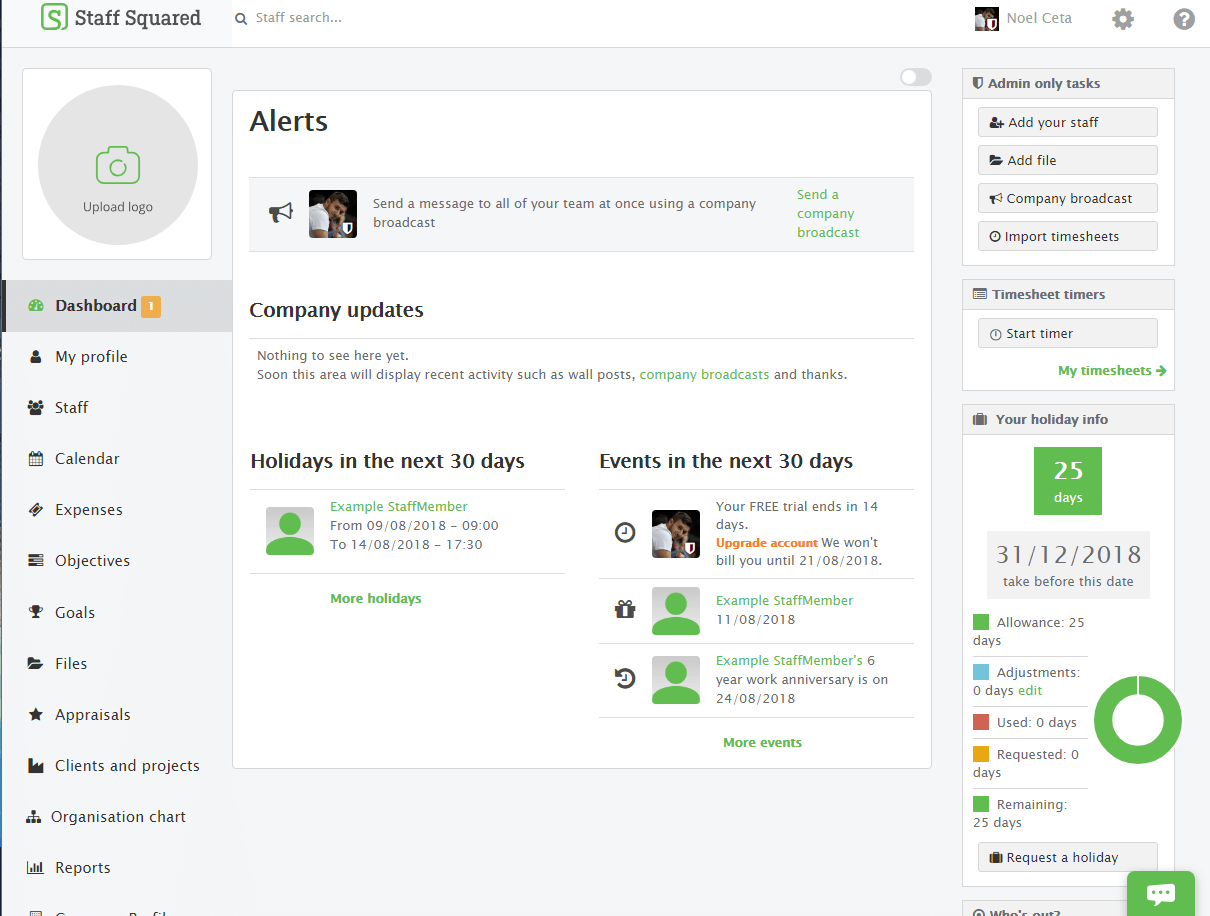Open the settings gear icon

[1122, 18]
